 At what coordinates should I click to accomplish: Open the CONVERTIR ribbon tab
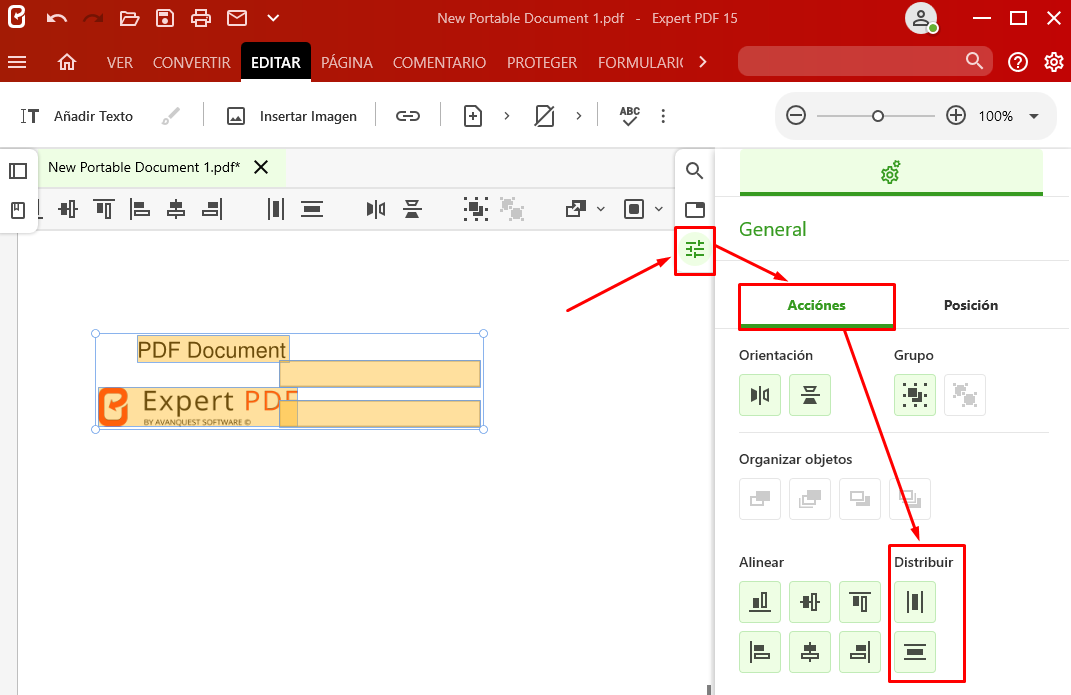point(191,63)
